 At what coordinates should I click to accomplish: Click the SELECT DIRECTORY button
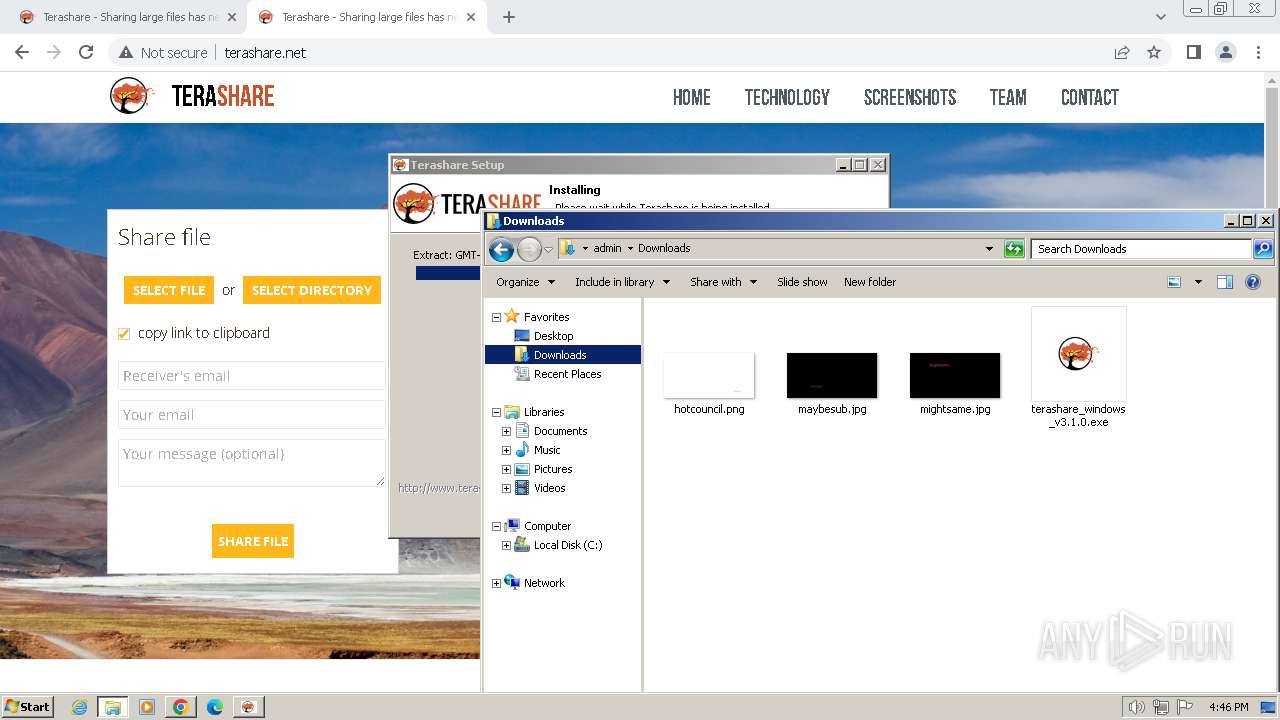tap(312, 290)
